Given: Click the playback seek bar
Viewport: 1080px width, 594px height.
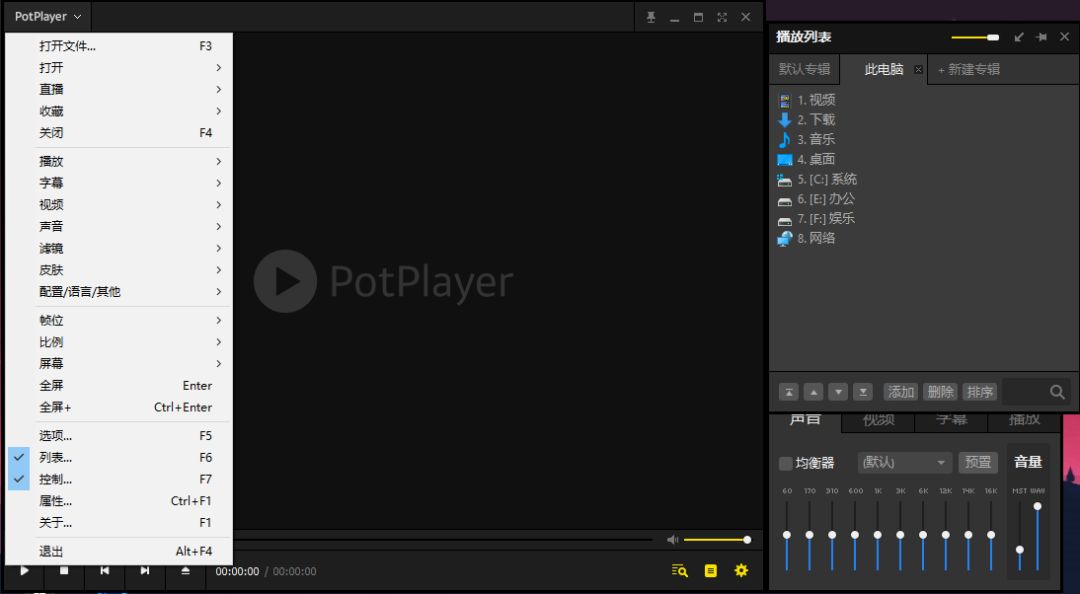Looking at the screenshot, I should pyautogui.click(x=442, y=540).
